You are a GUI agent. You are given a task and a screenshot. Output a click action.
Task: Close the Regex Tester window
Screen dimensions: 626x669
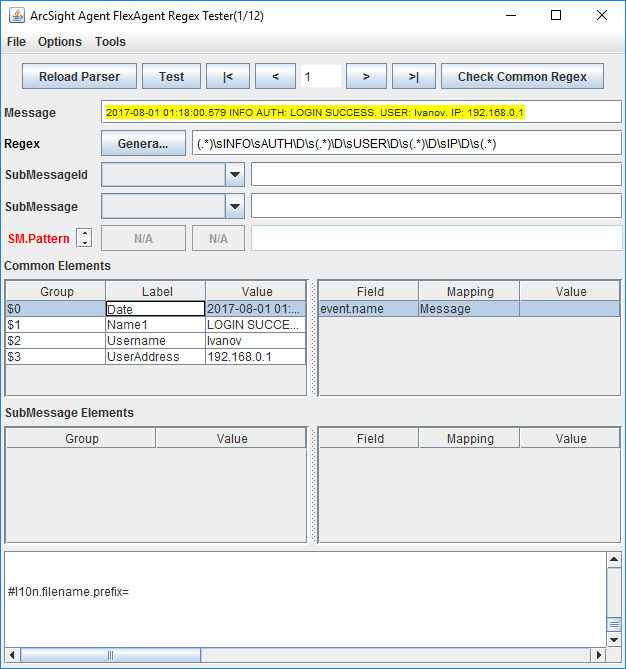(x=602, y=15)
